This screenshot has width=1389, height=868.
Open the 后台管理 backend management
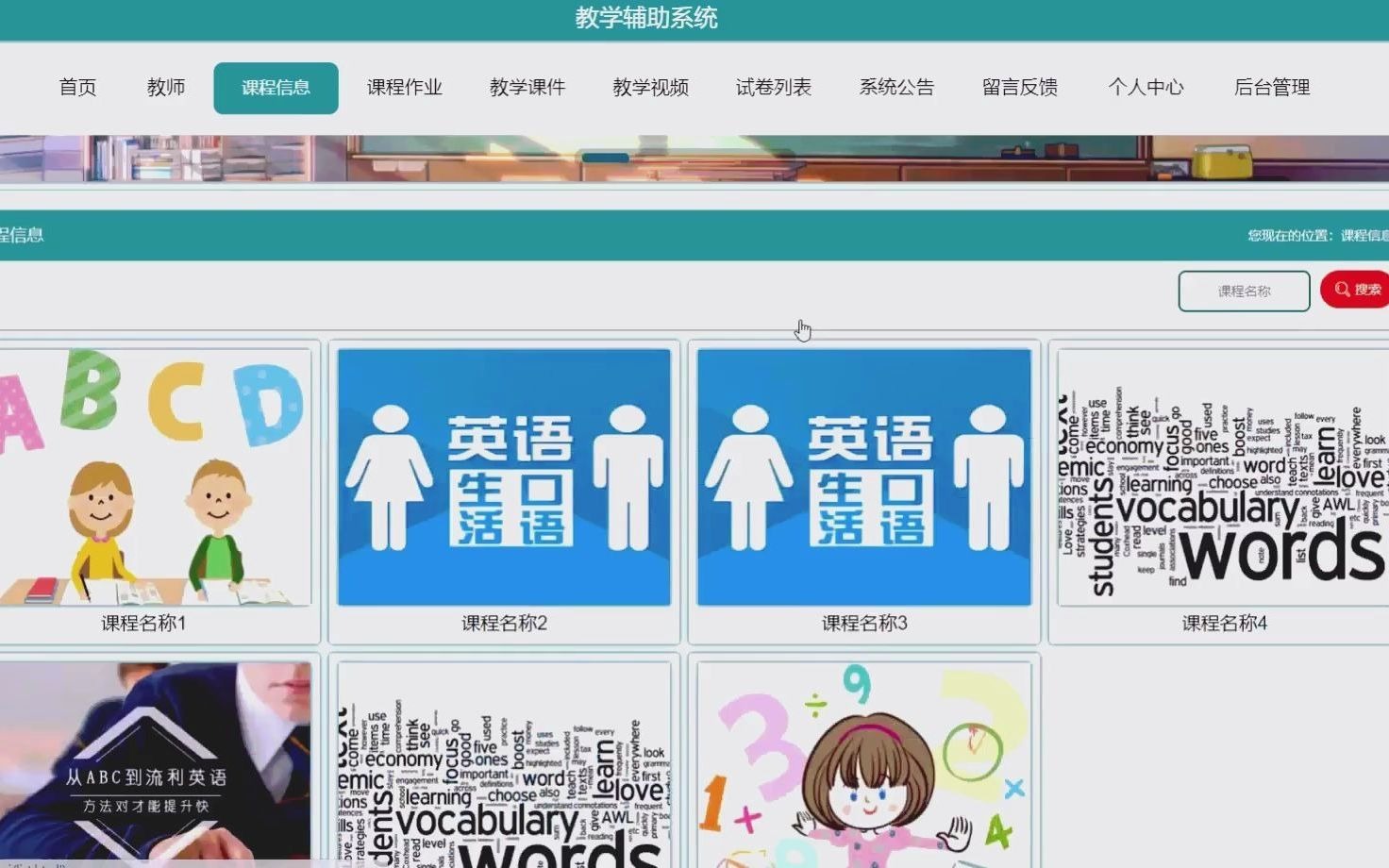[x=1272, y=87]
